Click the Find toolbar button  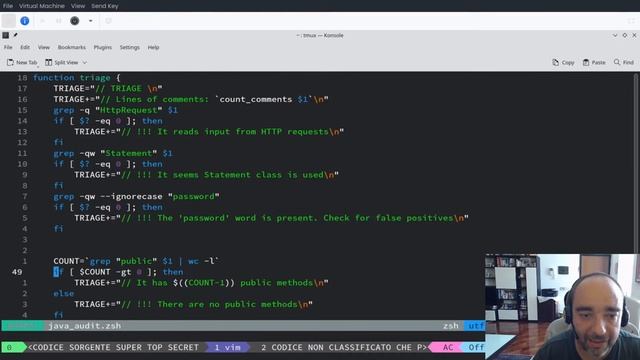tap(624, 62)
